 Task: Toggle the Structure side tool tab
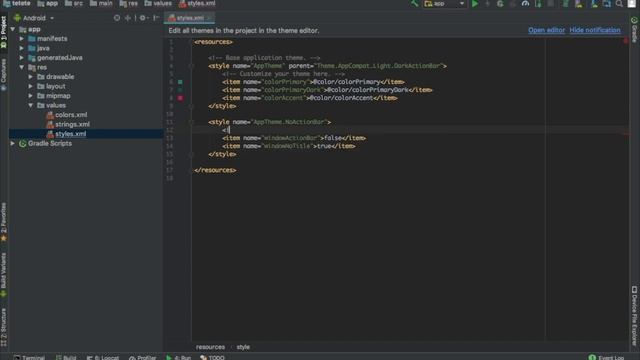4,327
